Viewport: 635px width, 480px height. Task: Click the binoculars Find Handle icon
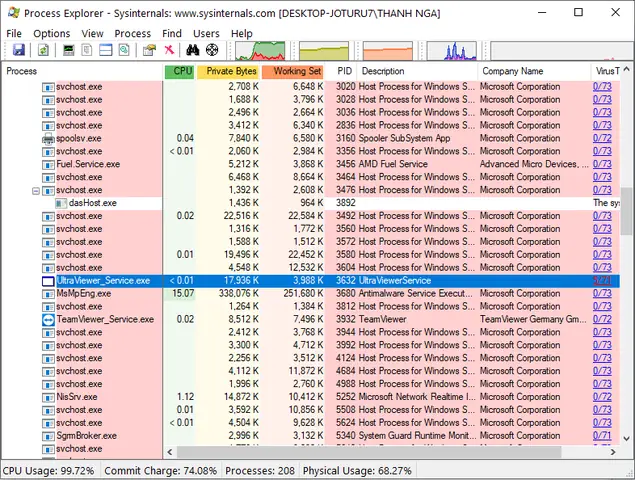coord(192,50)
